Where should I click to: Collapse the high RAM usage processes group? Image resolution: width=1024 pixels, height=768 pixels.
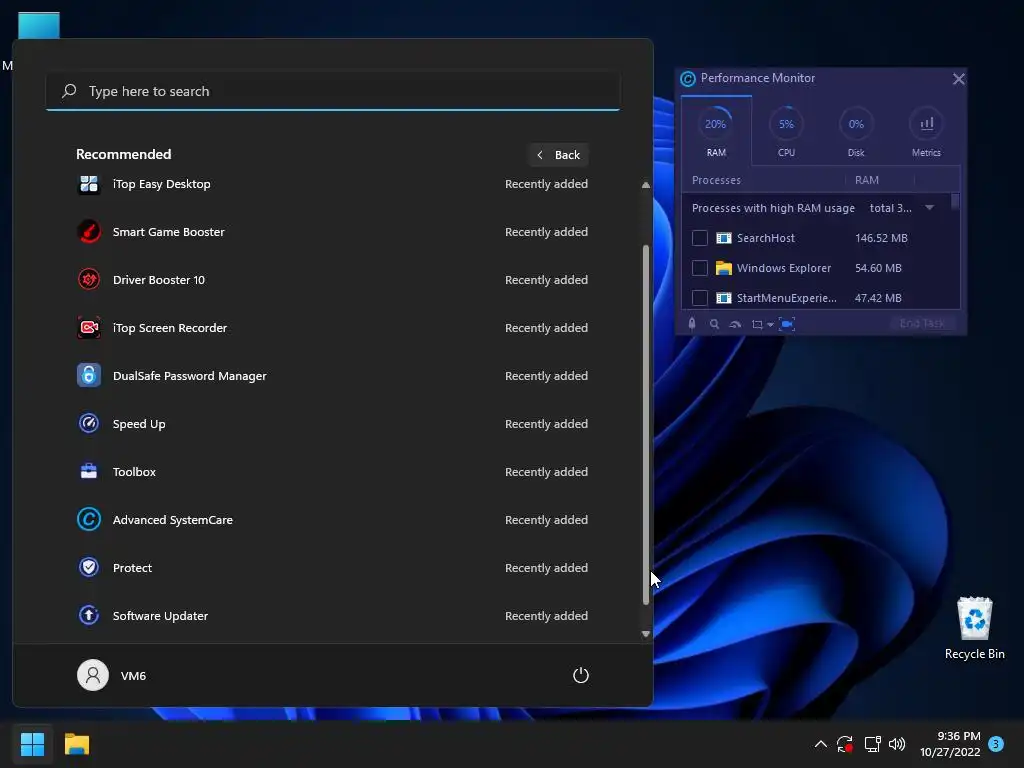[x=929, y=208]
